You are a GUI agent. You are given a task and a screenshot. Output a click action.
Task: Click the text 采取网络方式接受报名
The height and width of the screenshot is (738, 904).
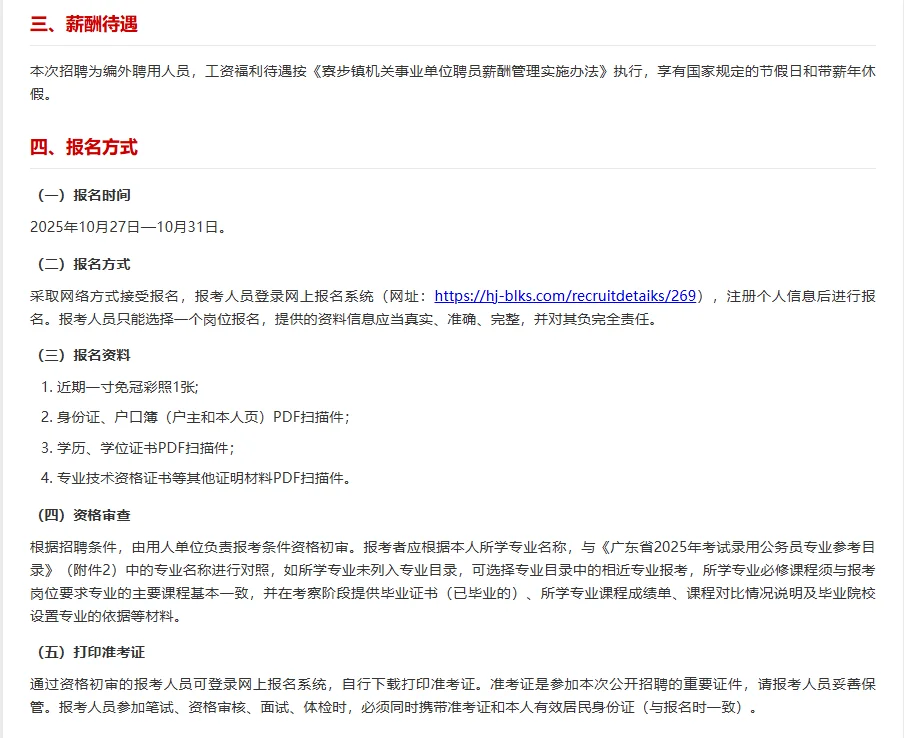coord(104,296)
